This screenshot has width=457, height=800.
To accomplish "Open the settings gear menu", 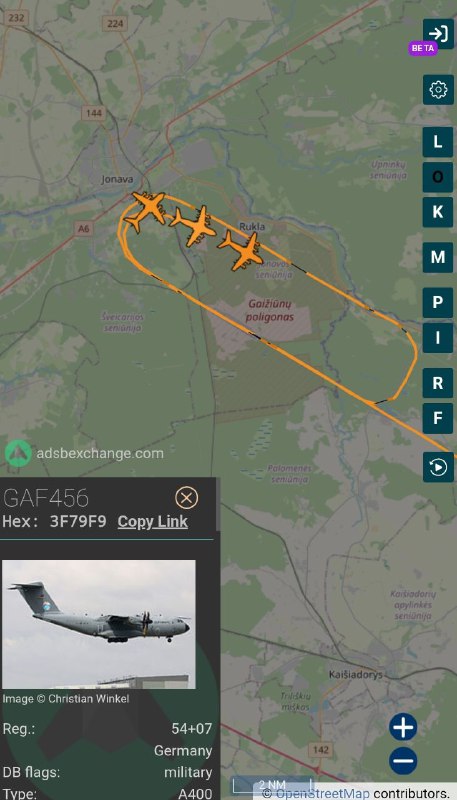I will coord(438,90).
